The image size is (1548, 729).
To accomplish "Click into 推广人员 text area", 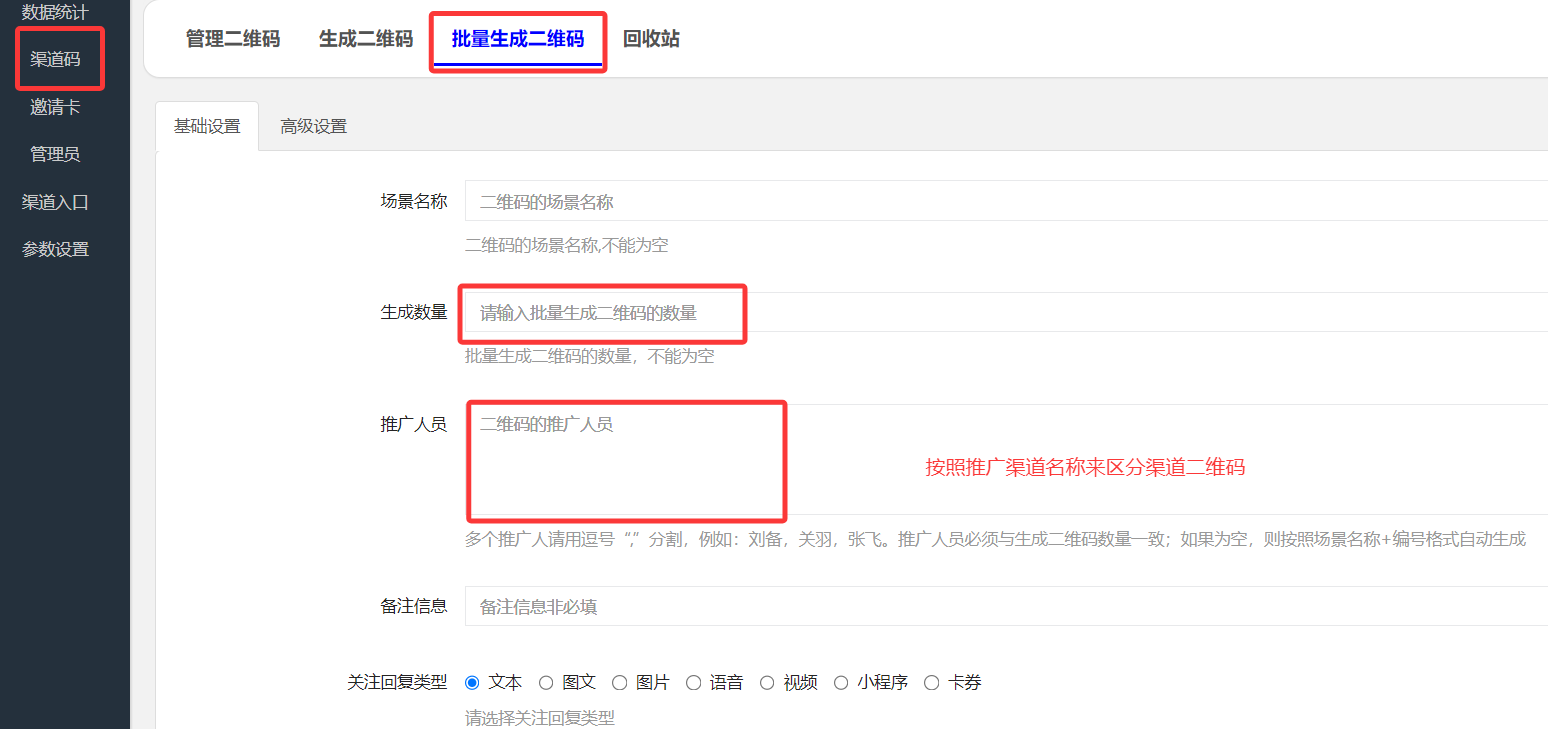I will tap(1006, 459).
